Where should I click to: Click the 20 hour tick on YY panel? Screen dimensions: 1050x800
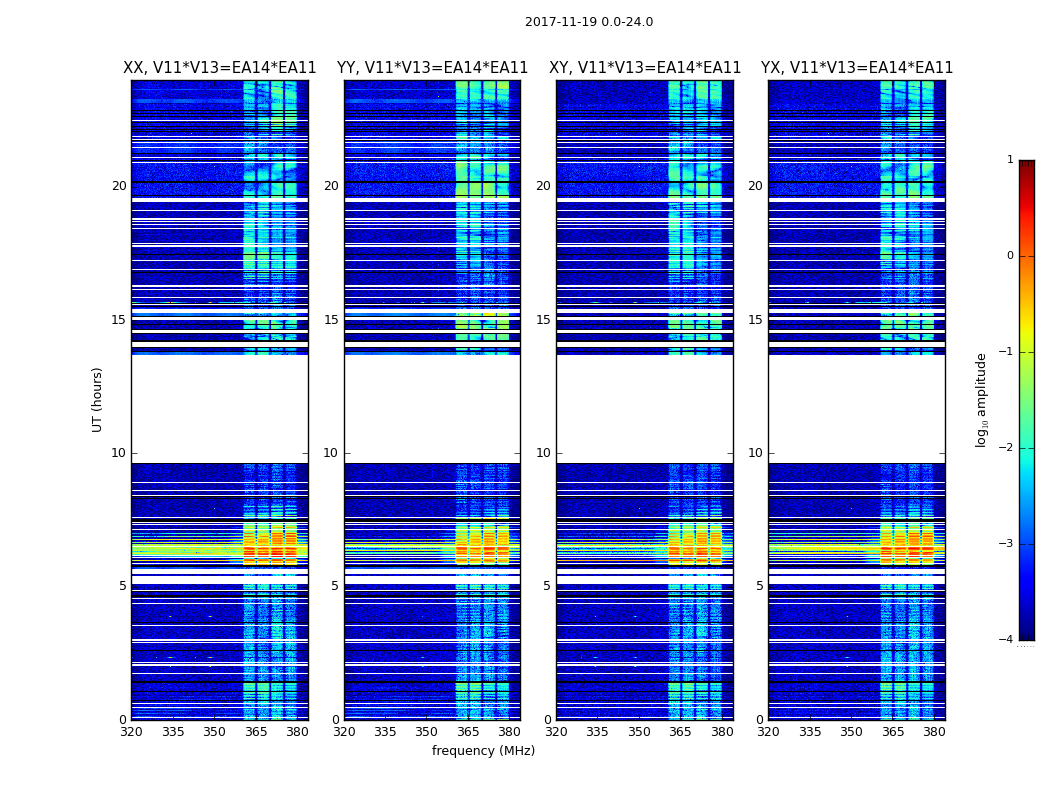pos(331,185)
